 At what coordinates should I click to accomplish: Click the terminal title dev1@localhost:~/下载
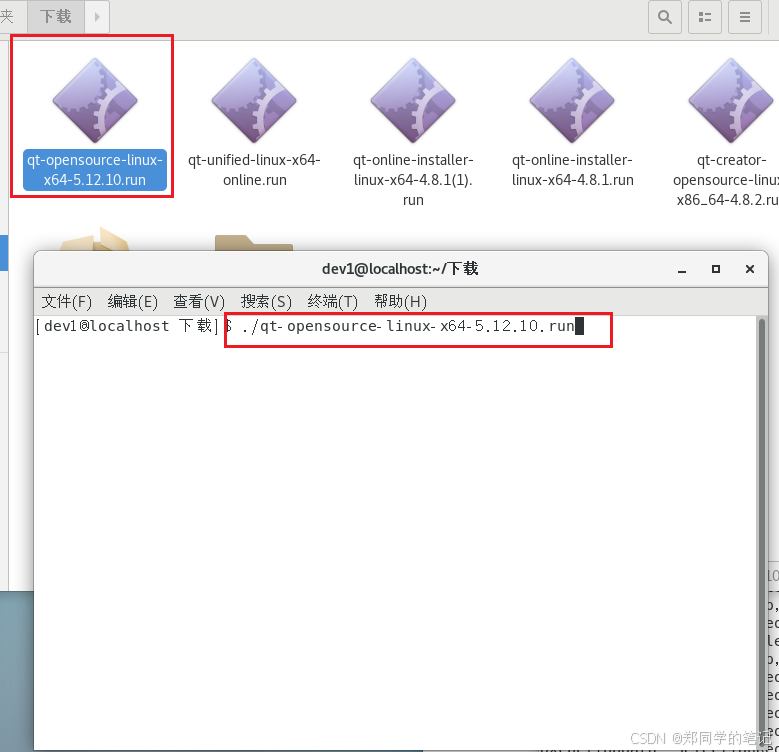point(400,269)
